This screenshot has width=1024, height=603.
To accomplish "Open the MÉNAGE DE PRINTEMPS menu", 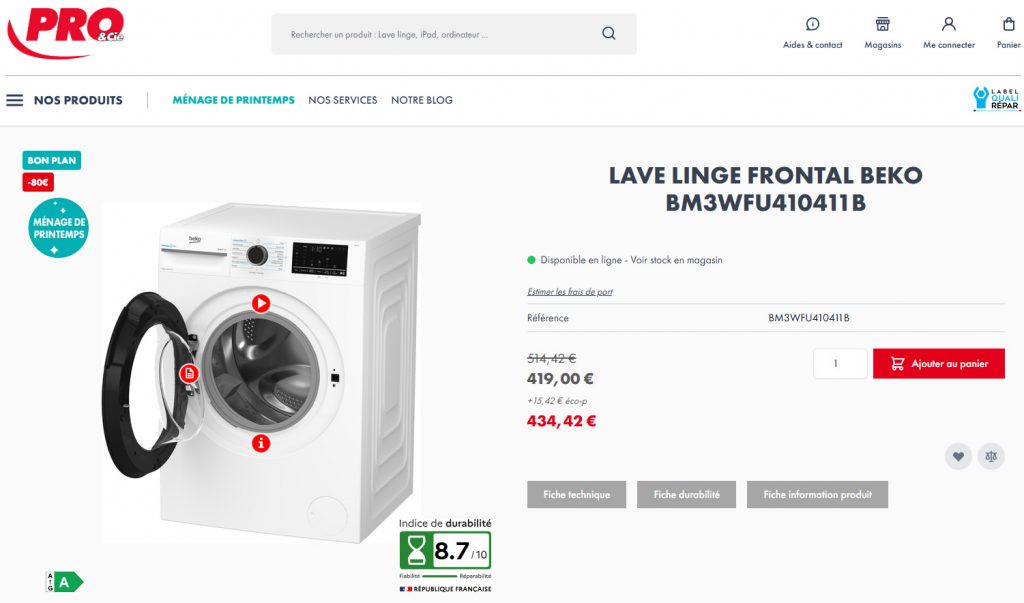I will point(233,100).
